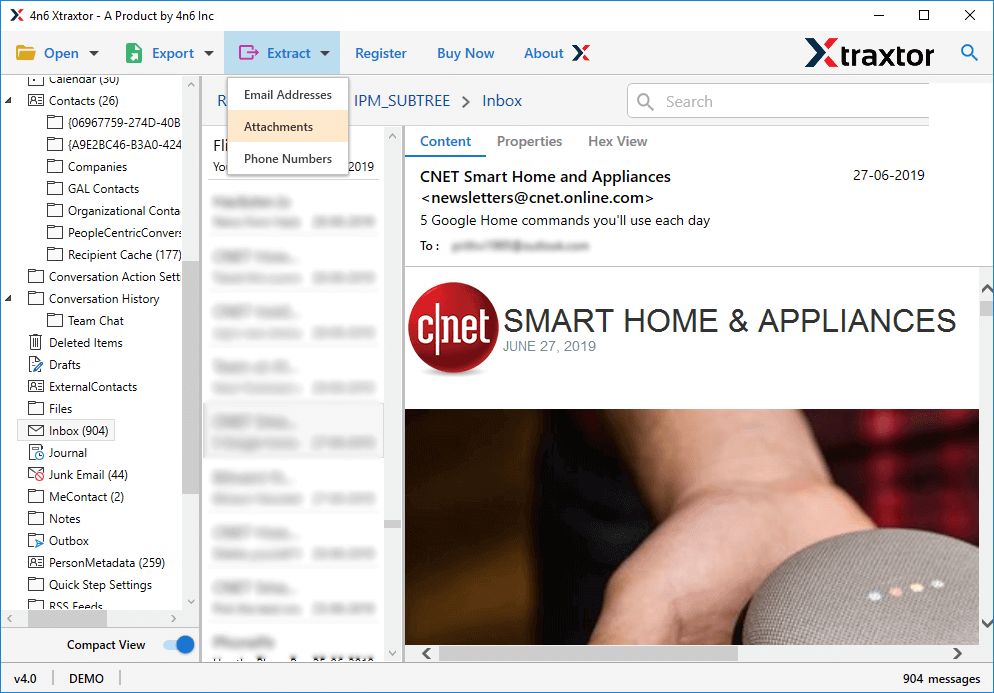994x693 pixels.
Task: Collapse the Conversation History tree node
Action: click(x=8, y=298)
